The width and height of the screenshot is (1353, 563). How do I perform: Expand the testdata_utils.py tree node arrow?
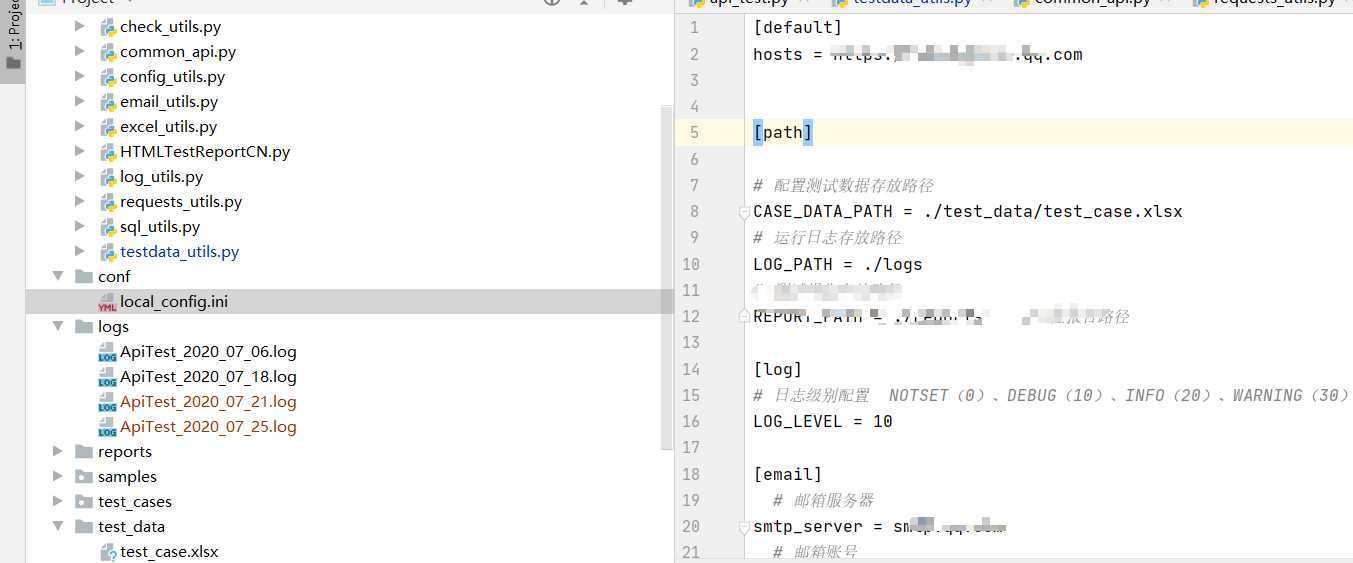[80, 251]
